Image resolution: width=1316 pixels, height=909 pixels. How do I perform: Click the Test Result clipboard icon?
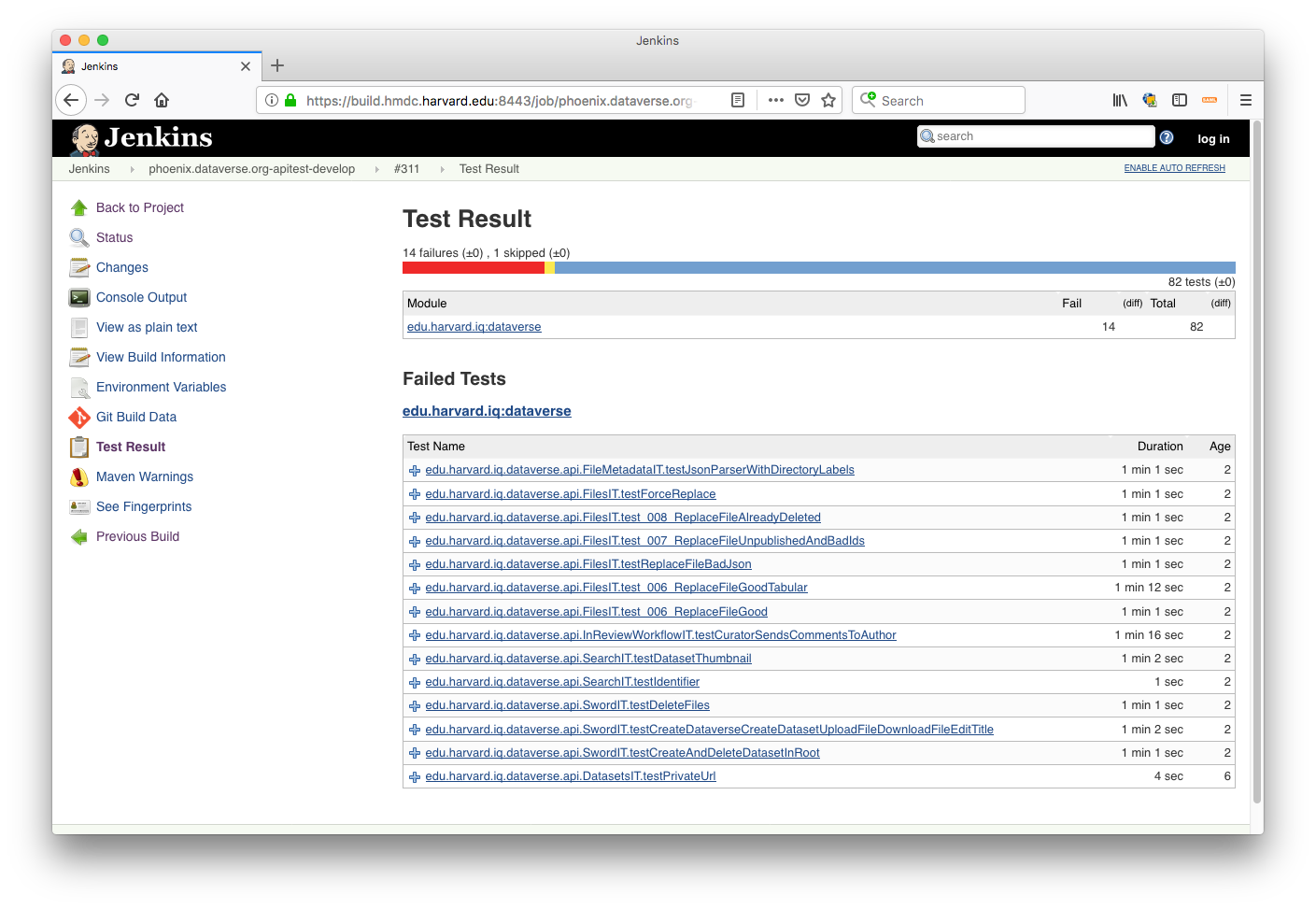[79, 447]
